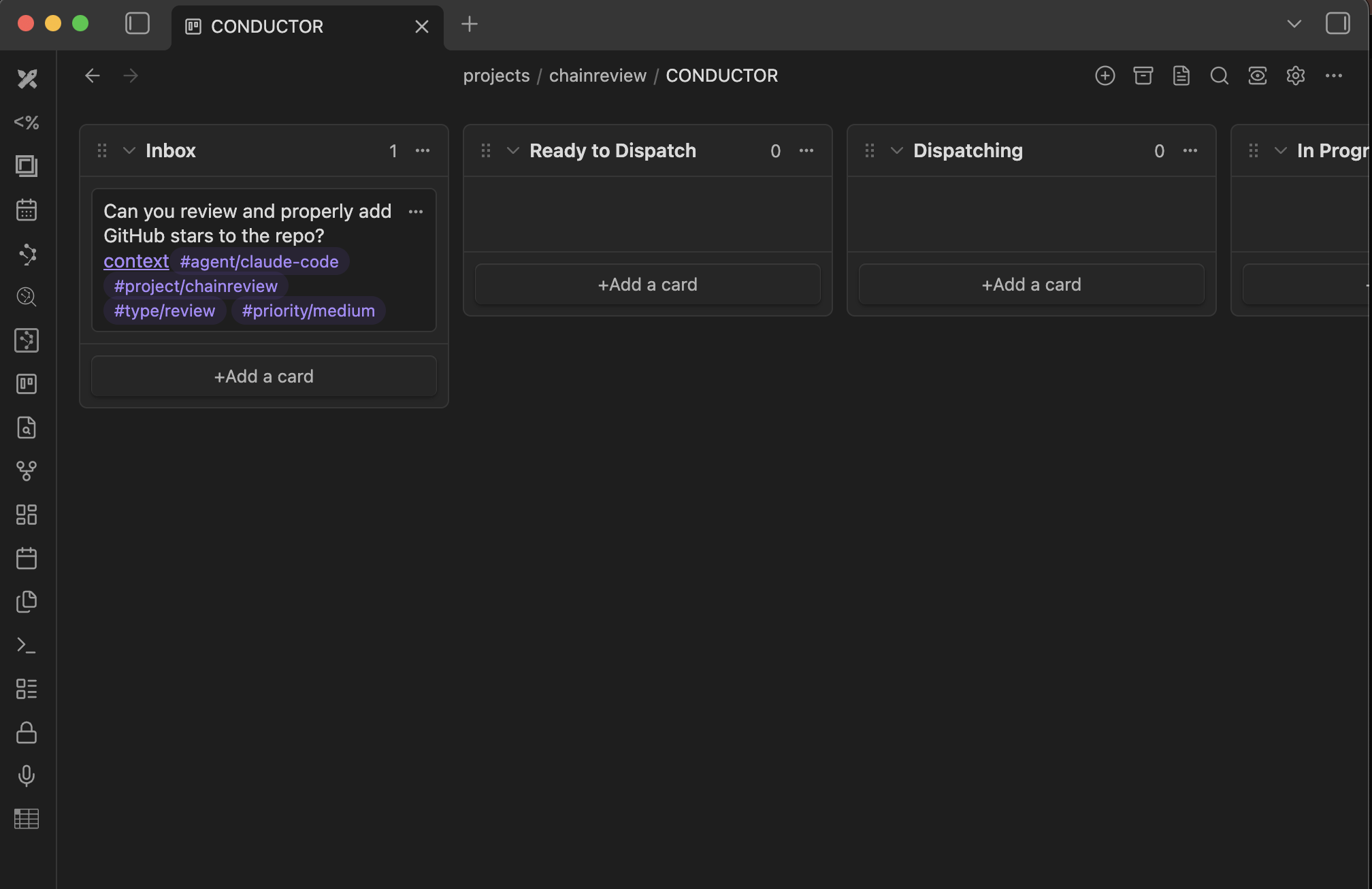Screen dimensions: 1372x889
Task: Click the context link in card
Action: (136, 261)
